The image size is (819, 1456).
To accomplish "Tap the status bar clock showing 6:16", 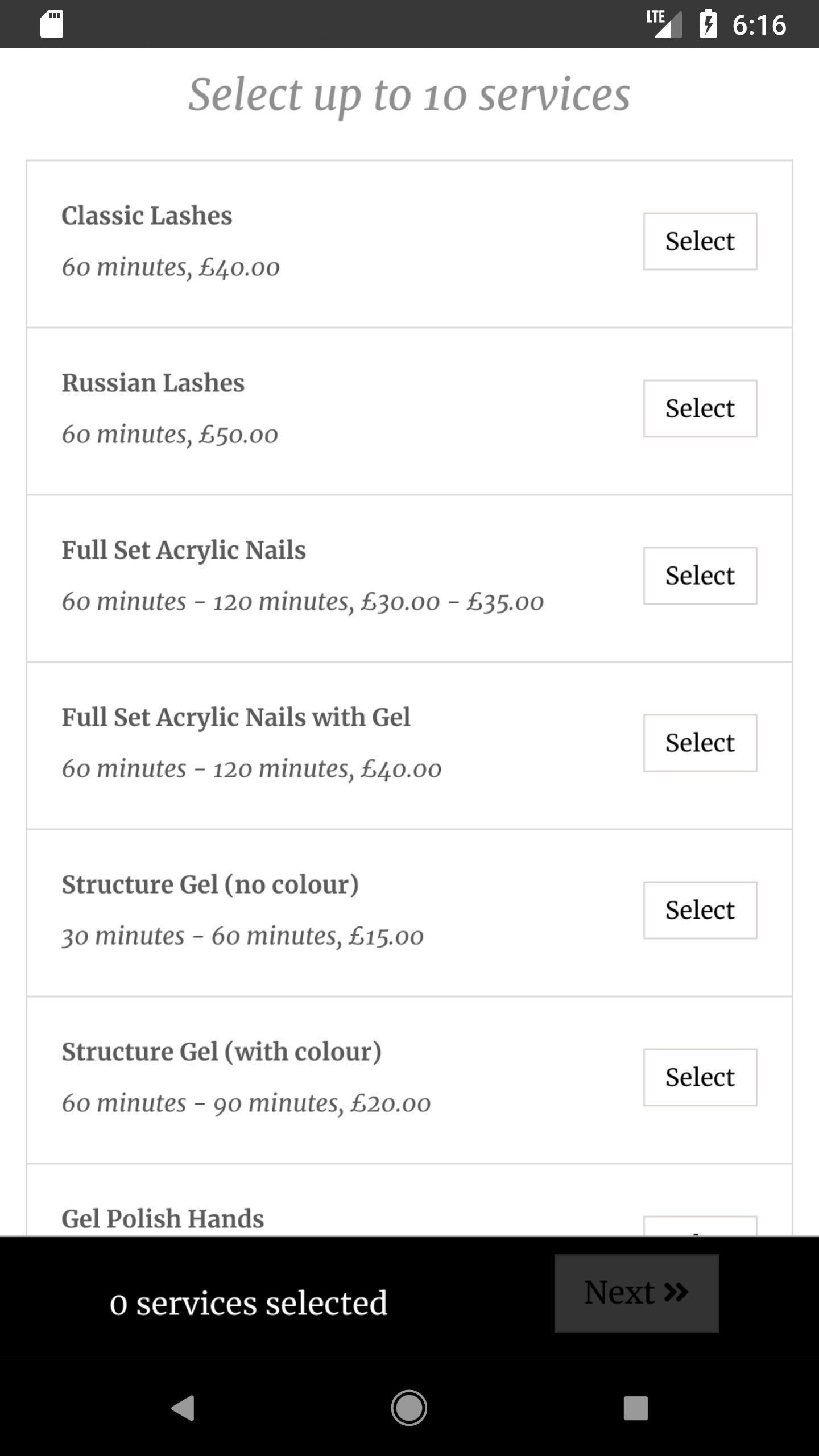I will (x=759, y=25).
